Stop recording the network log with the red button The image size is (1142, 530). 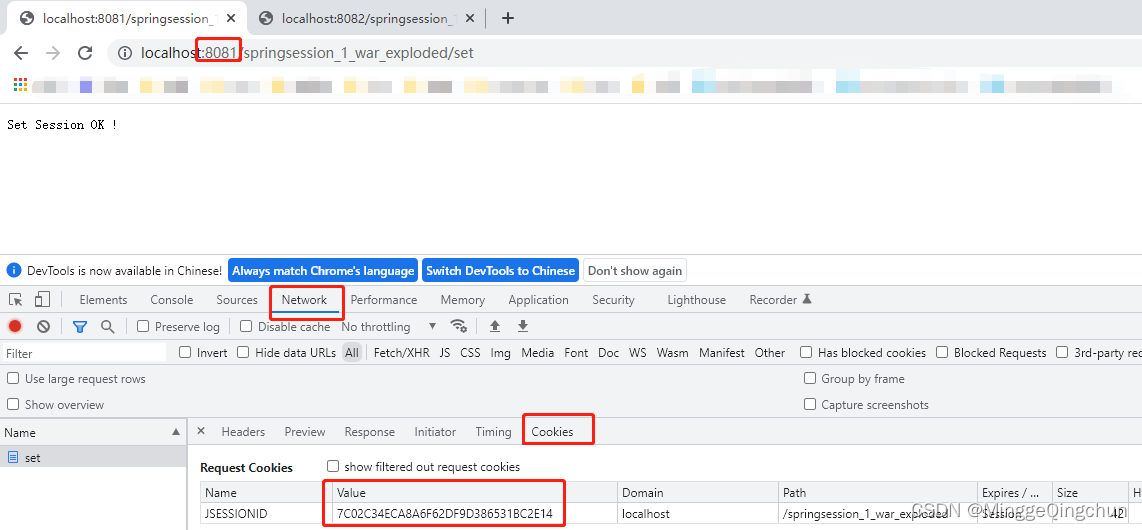15,326
